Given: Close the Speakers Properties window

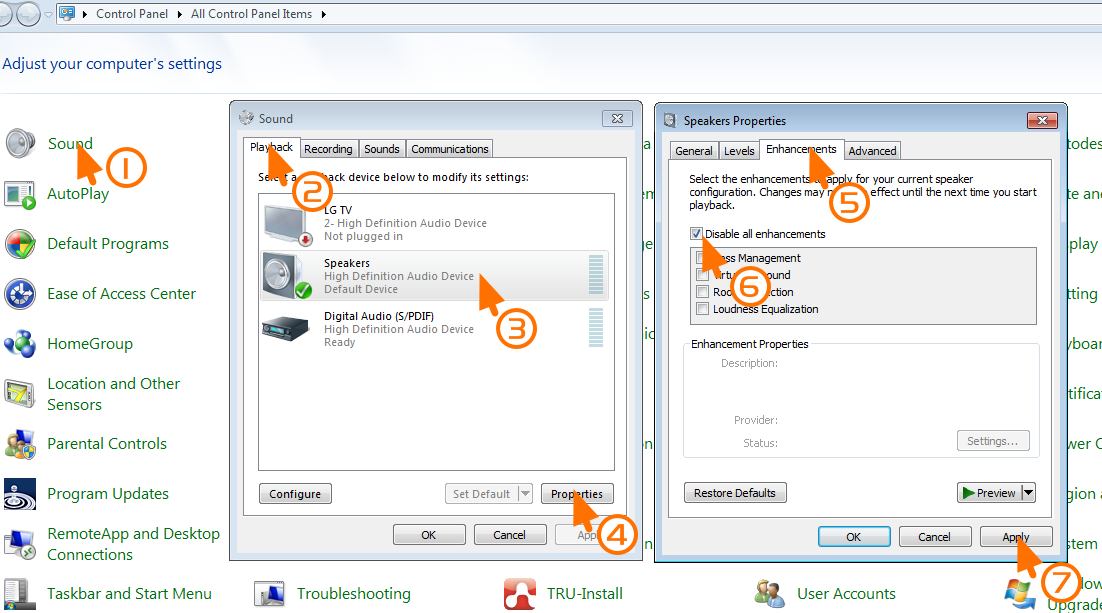Looking at the screenshot, I should (x=1042, y=120).
